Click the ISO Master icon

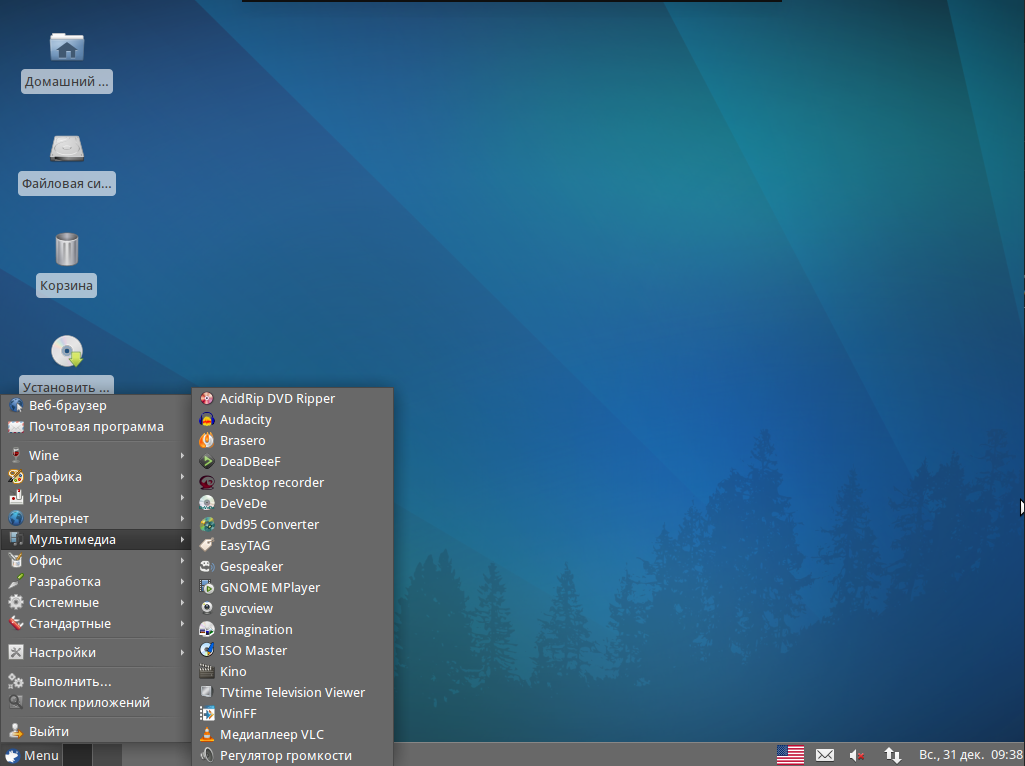[207, 650]
